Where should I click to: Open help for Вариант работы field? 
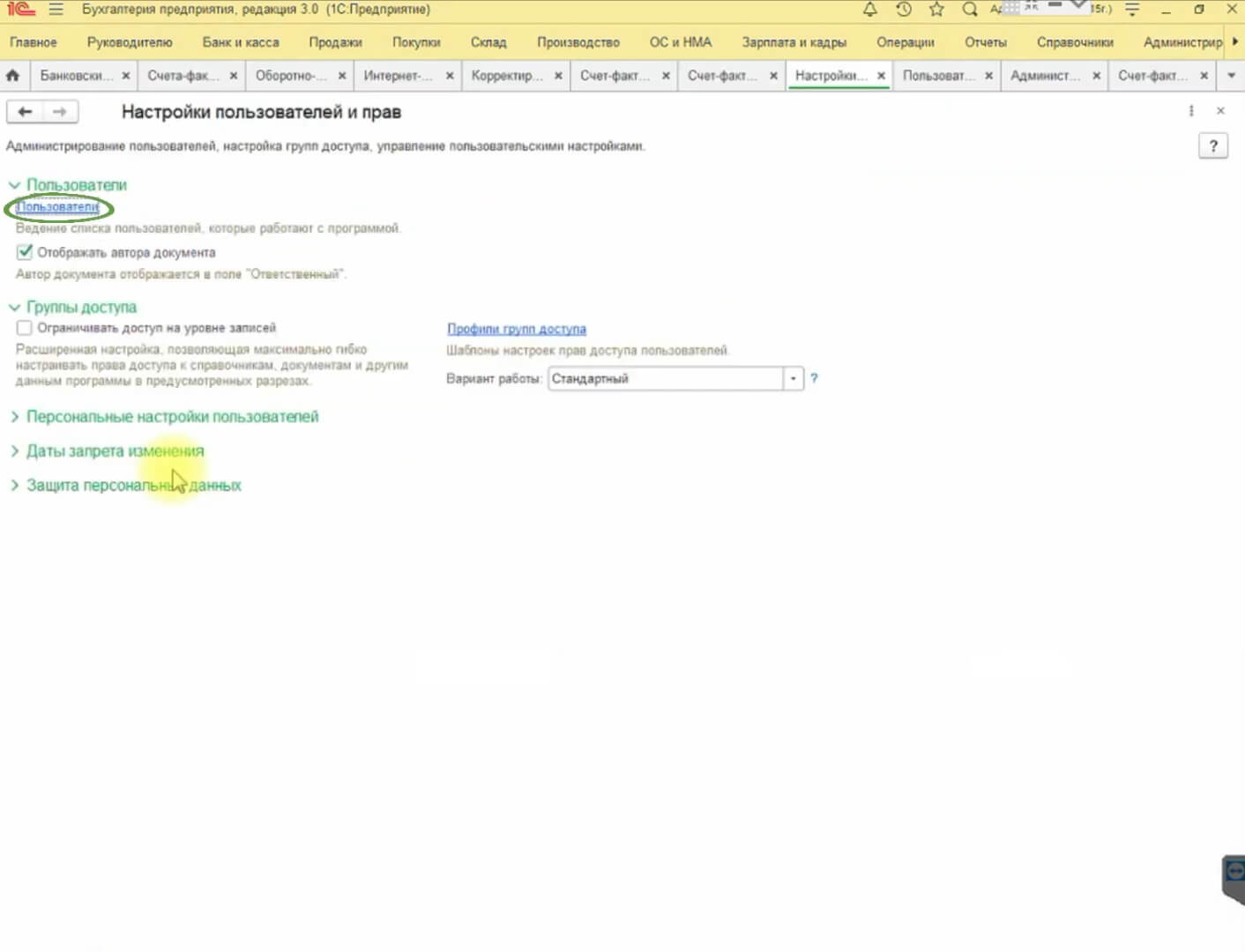[x=814, y=378]
